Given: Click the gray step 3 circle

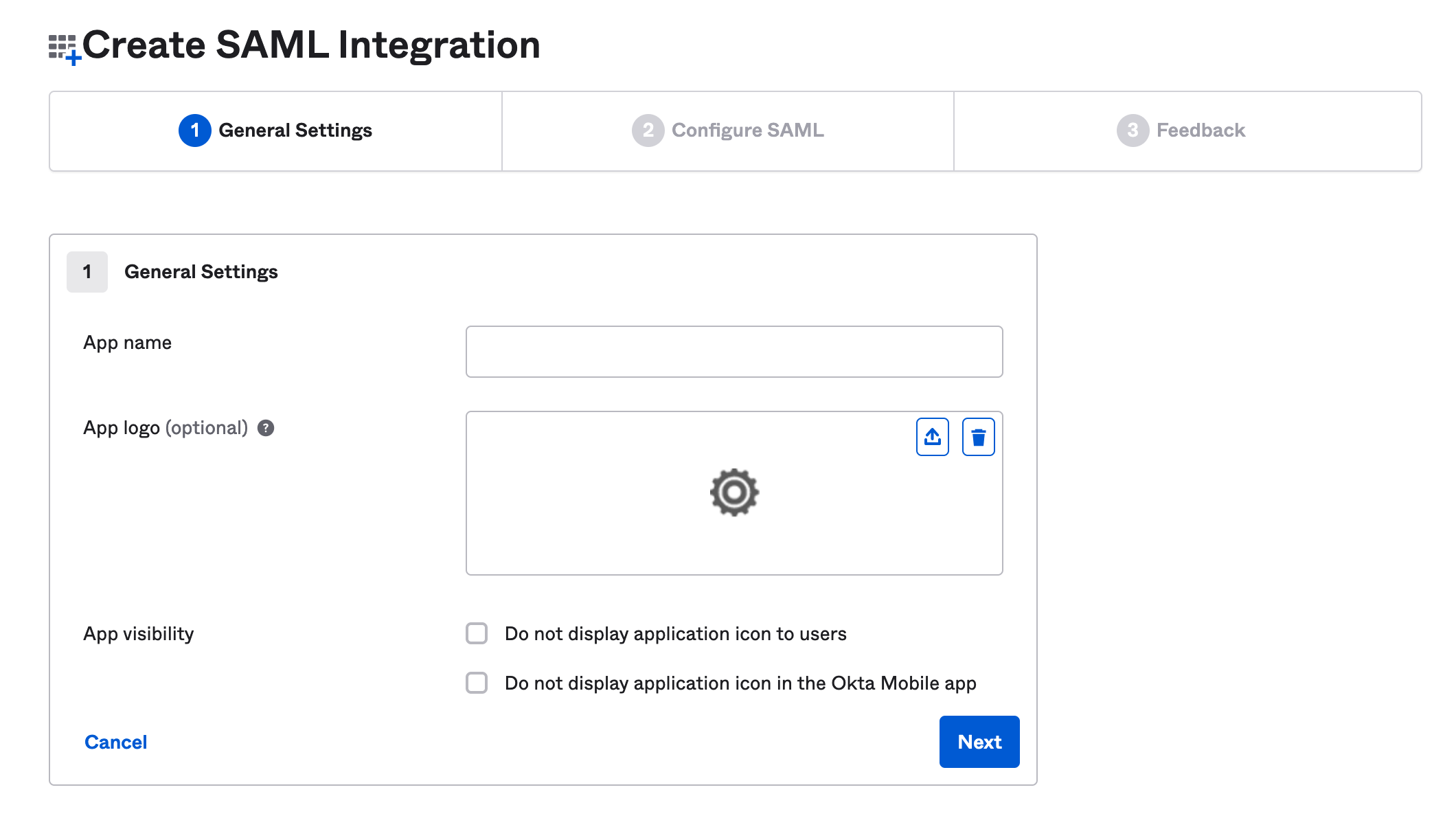Looking at the screenshot, I should click(1133, 131).
